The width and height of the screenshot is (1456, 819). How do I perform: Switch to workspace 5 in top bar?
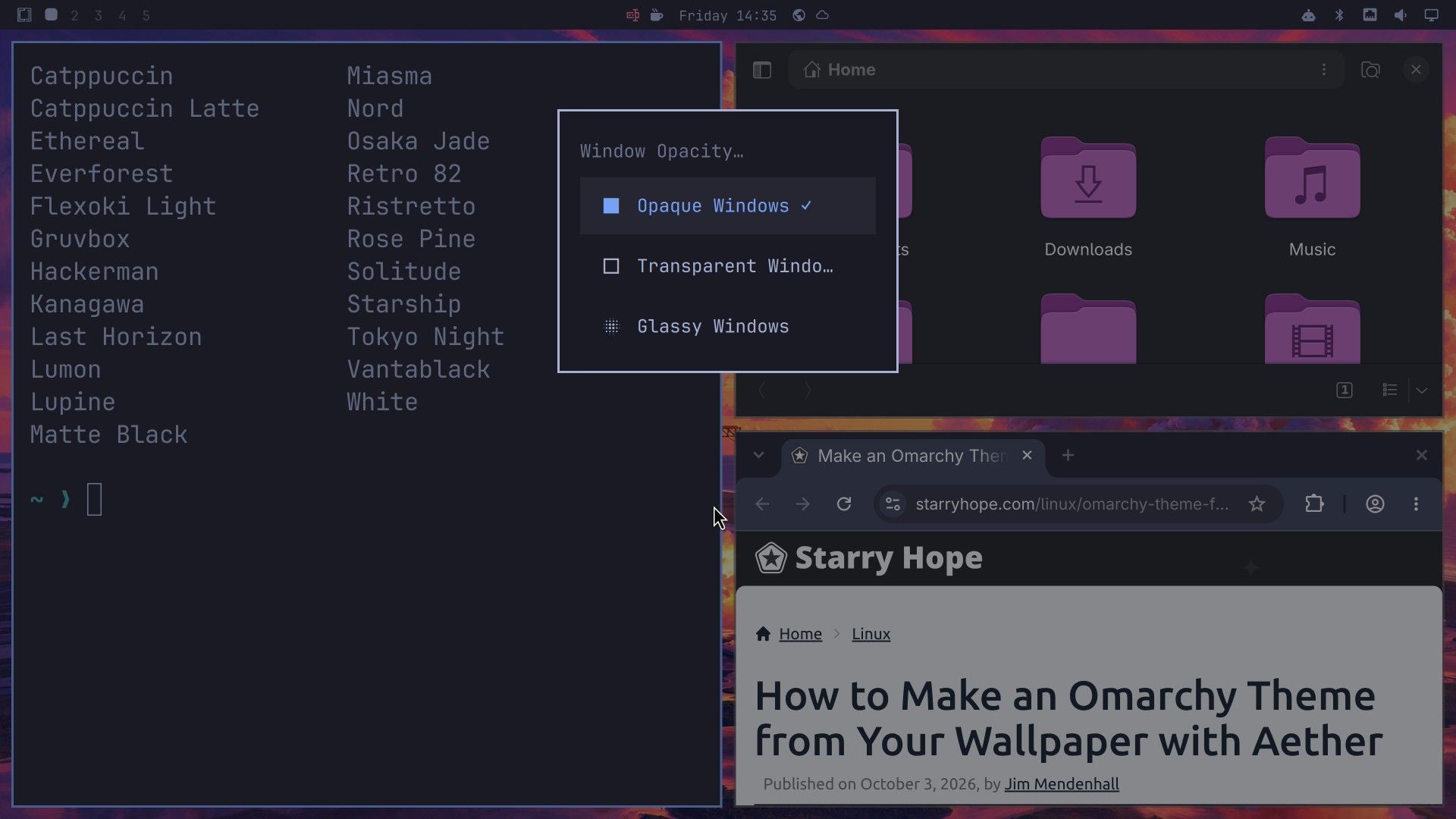pos(146,15)
